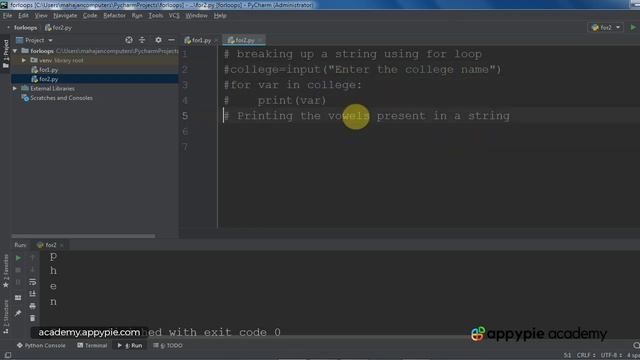640x360 pixels.
Task: Open the Python Console tool window
Action: pos(41,346)
